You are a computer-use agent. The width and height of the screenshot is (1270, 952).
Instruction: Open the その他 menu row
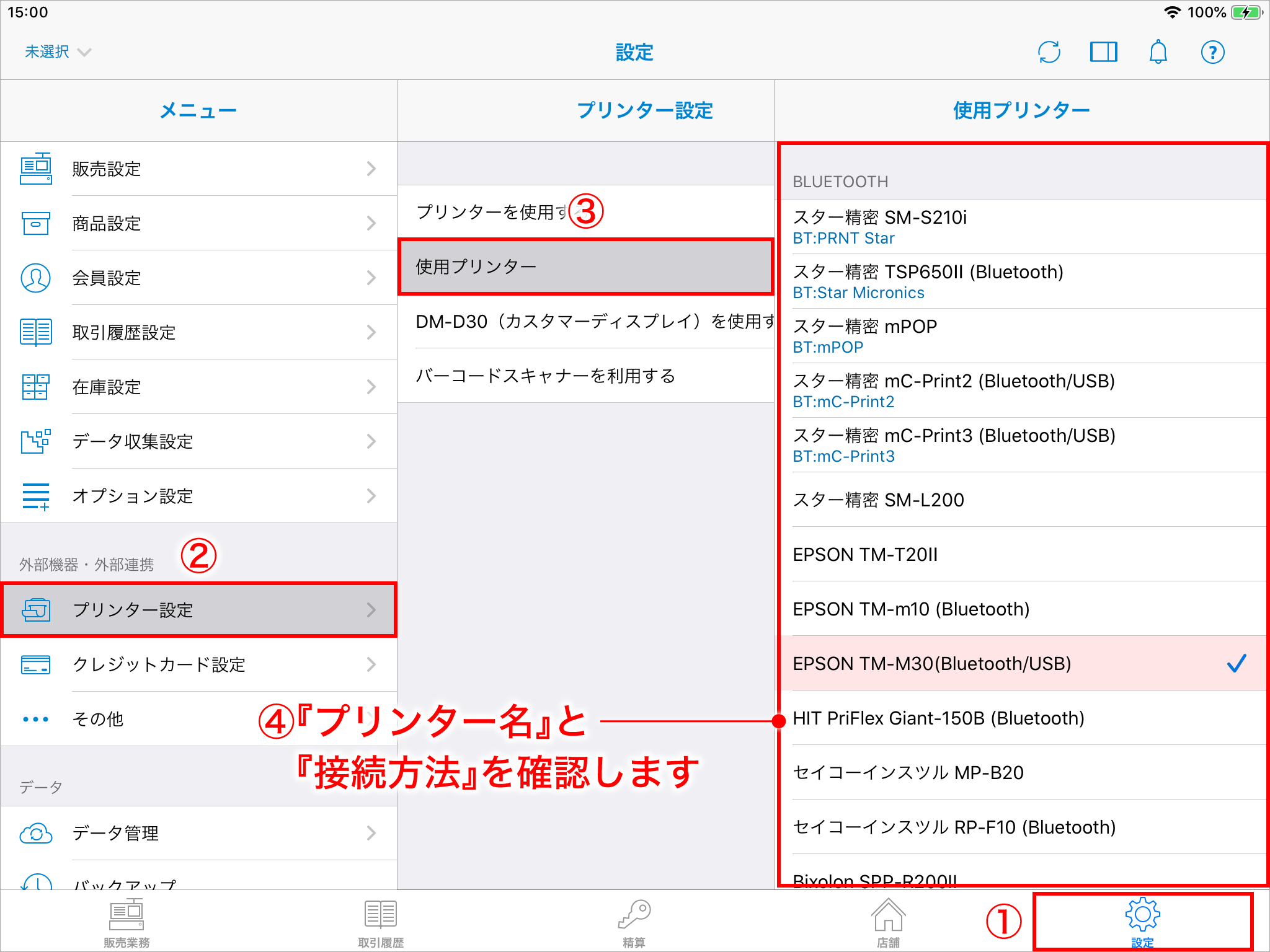pos(198,719)
